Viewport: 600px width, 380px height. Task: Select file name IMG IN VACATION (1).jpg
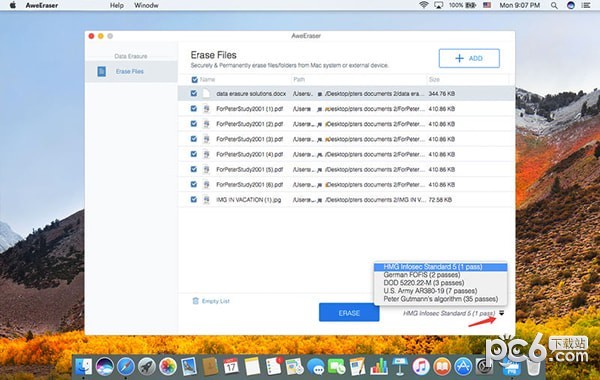pos(249,200)
